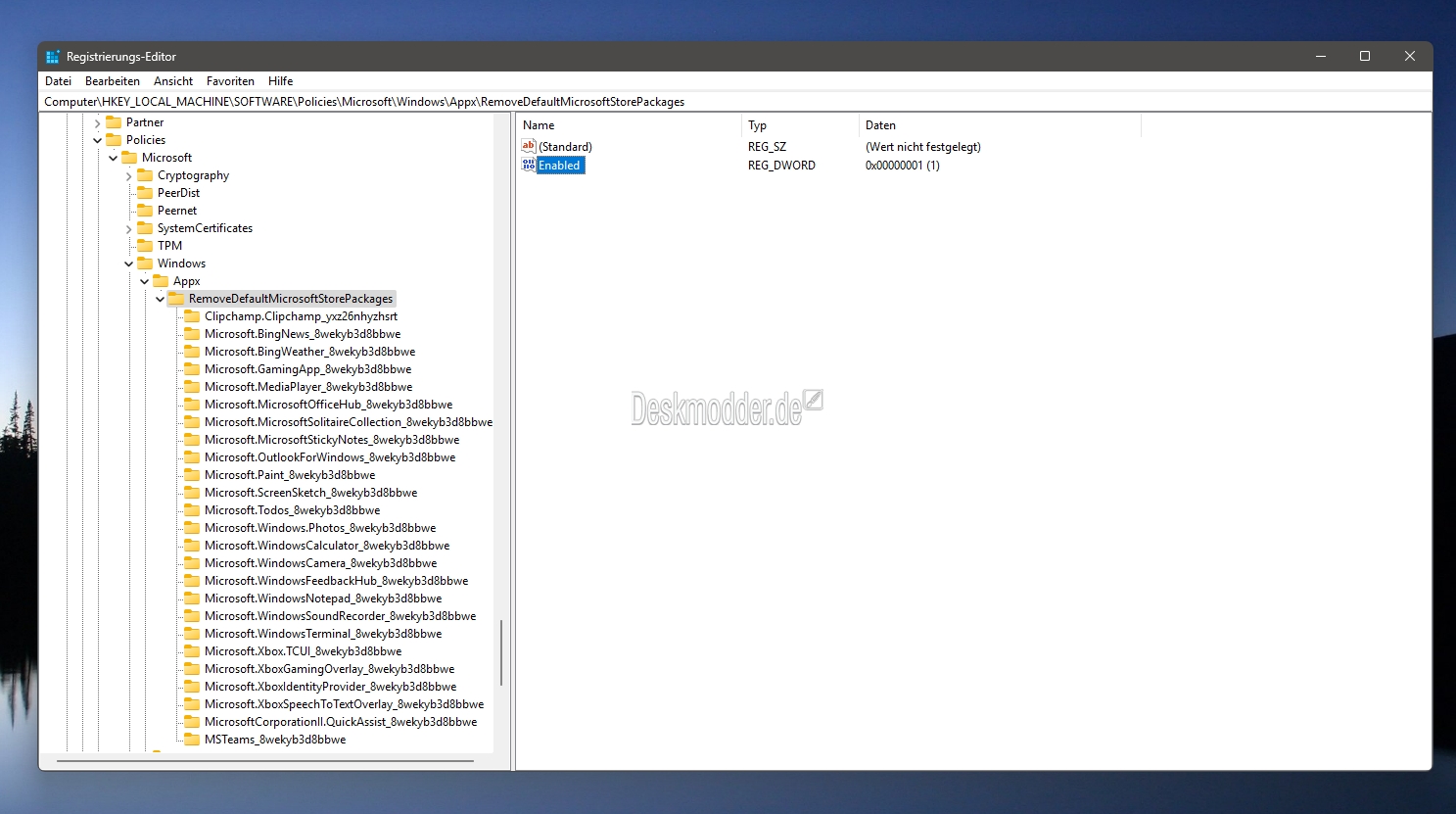
Task: Open the Favoriten menu
Action: (x=230, y=81)
